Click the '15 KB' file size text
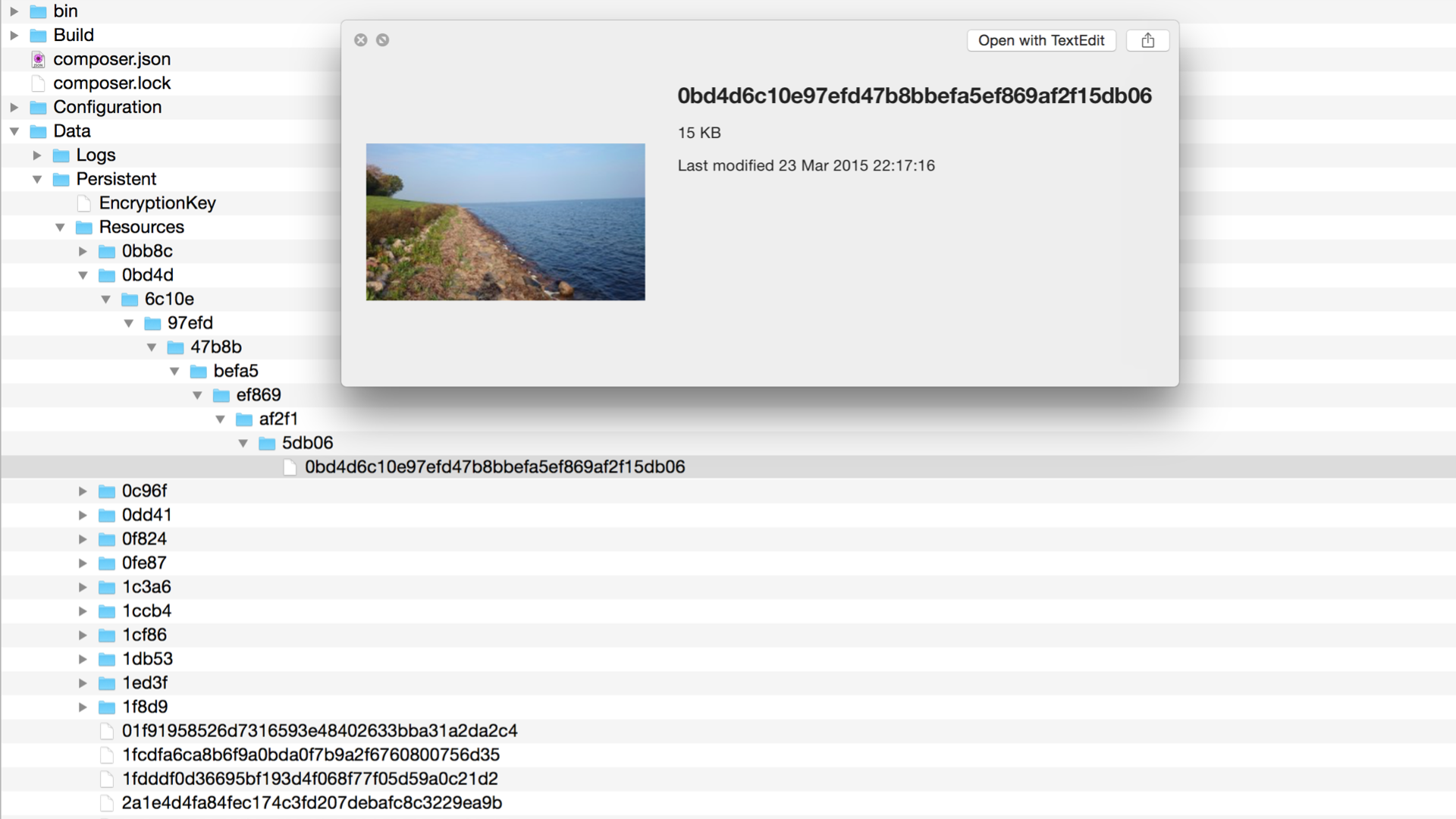The height and width of the screenshot is (819, 1456). (x=699, y=133)
